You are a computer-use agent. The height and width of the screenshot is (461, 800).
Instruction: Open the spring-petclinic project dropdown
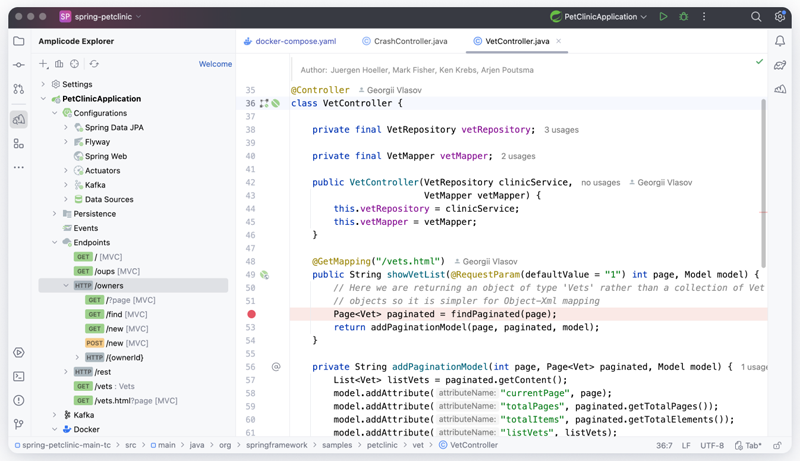(x=100, y=16)
